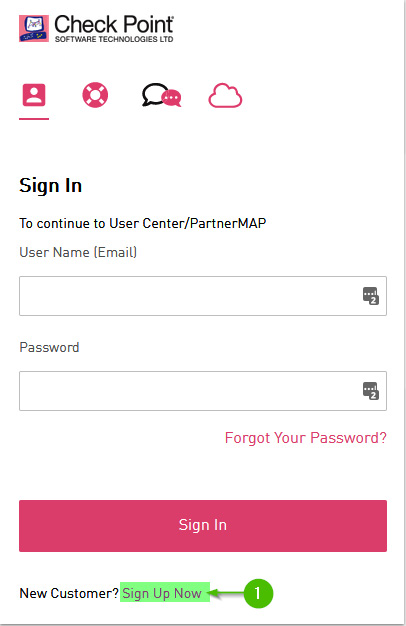Follow the Sign Up Now link
406x626 pixels.
(x=162, y=594)
